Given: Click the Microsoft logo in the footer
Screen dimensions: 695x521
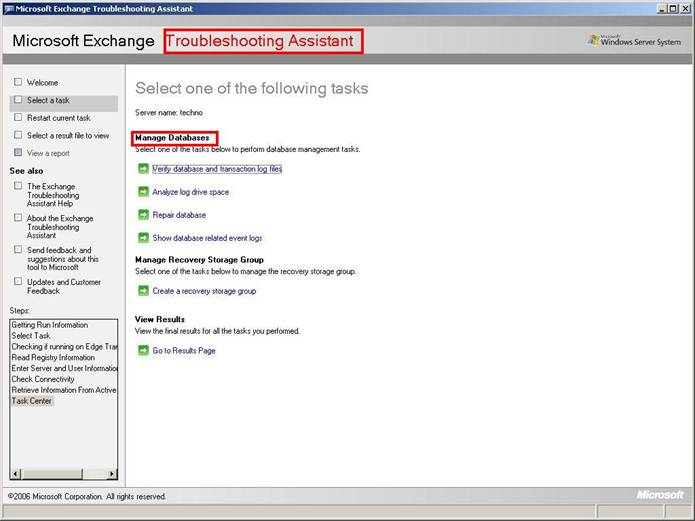Looking at the screenshot, I should 660,495.
